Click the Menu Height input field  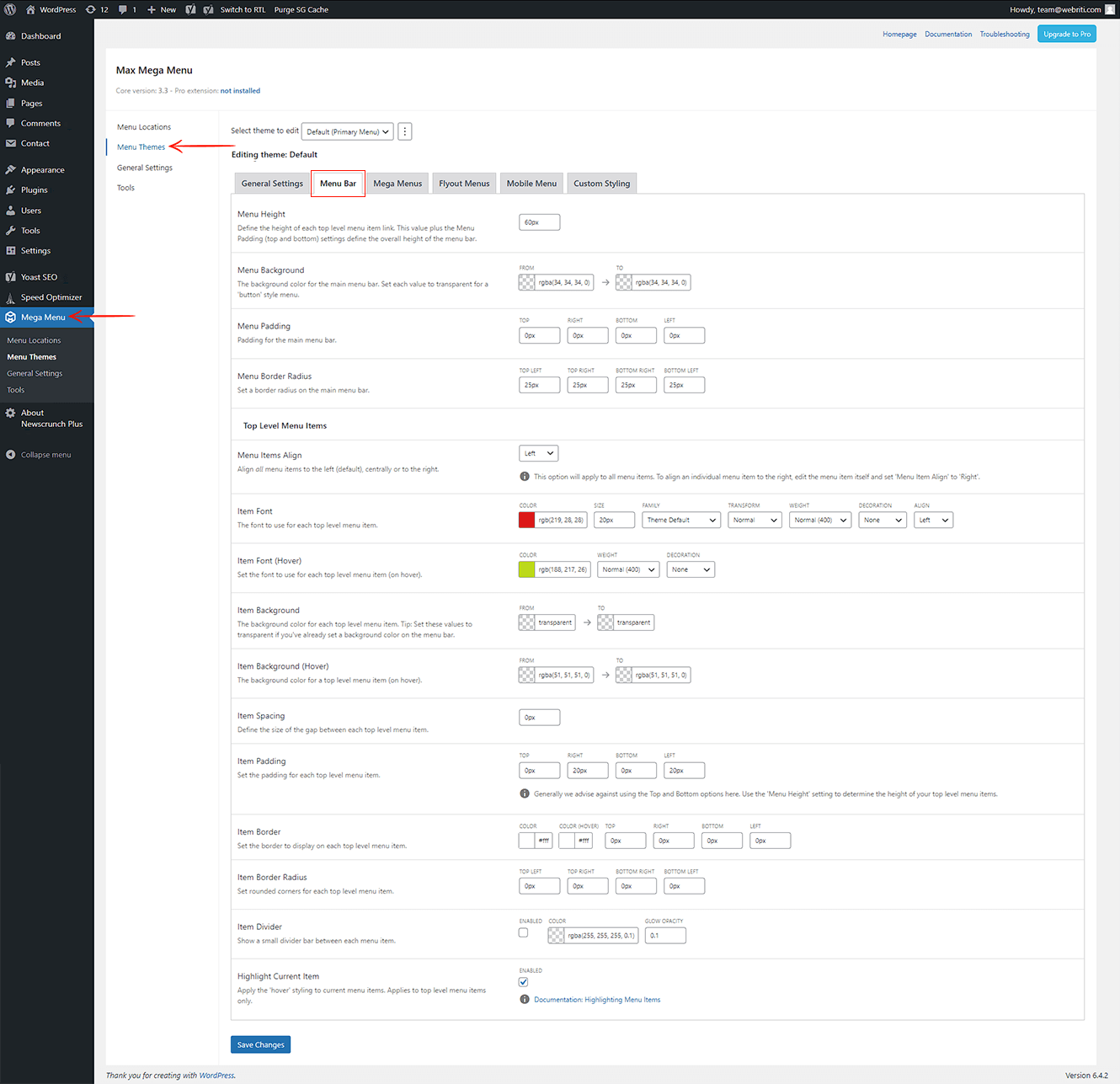[540, 222]
